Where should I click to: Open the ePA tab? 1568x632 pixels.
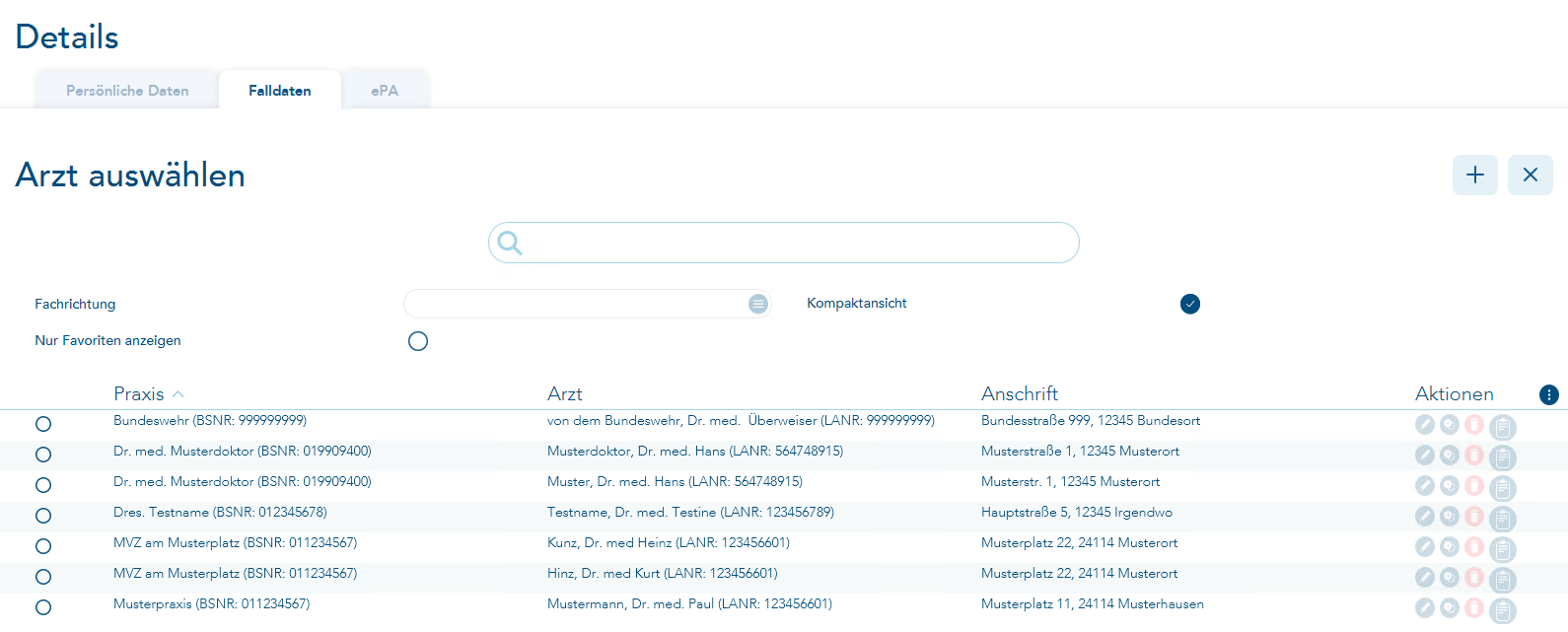(x=385, y=91)
